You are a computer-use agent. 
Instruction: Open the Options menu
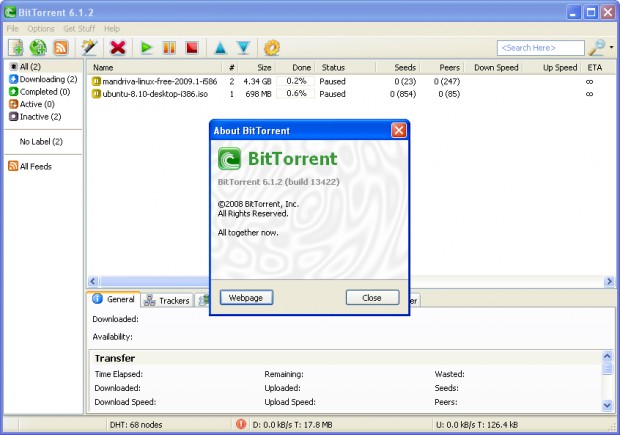[41, 28]
